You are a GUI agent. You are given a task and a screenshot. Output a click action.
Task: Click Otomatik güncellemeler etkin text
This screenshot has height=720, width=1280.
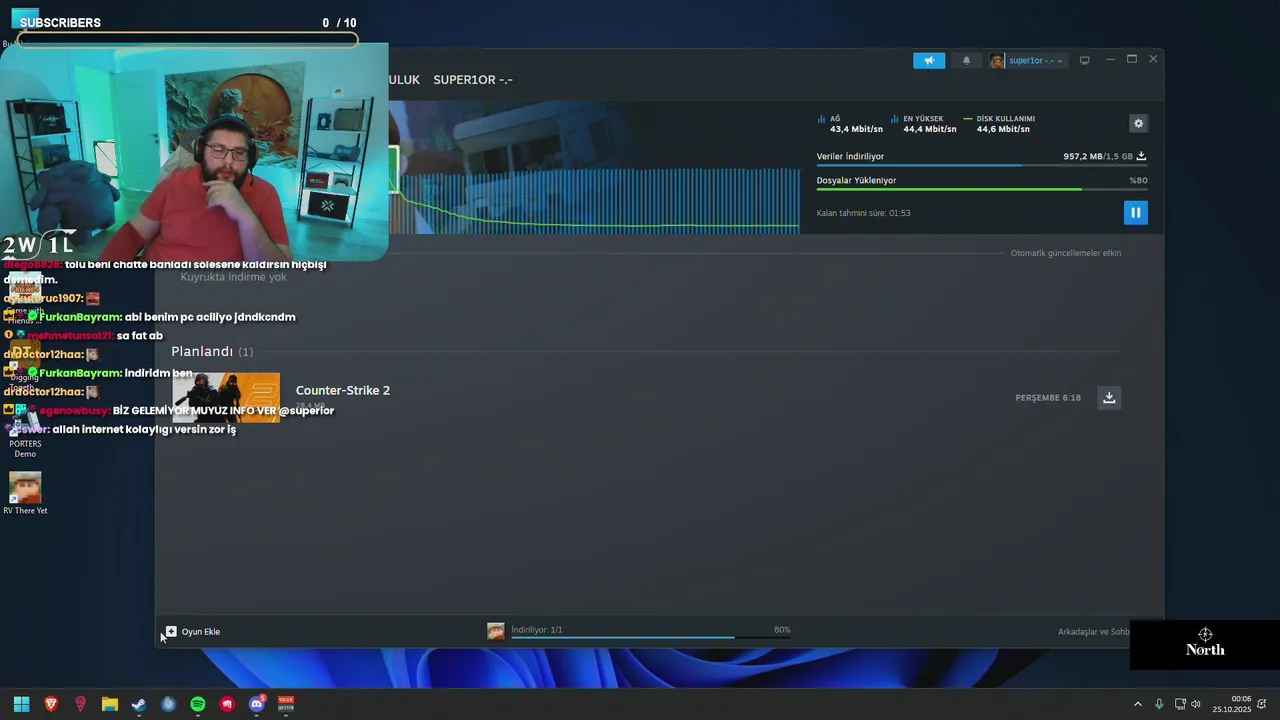pyautogui.click(x=1066, y=253)
